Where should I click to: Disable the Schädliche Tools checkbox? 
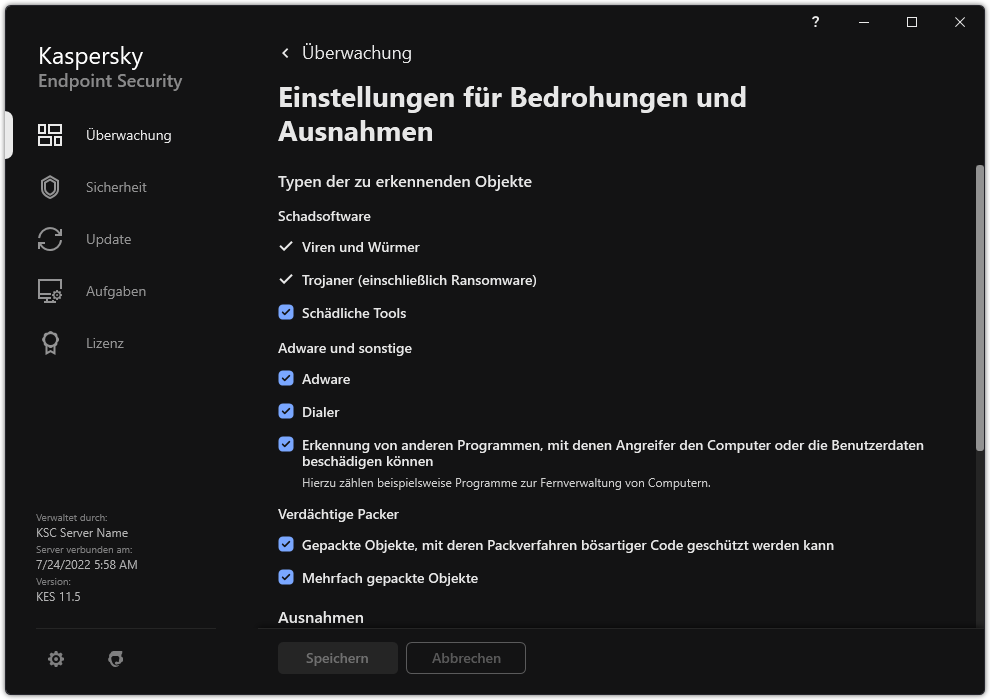coord(287,313)
